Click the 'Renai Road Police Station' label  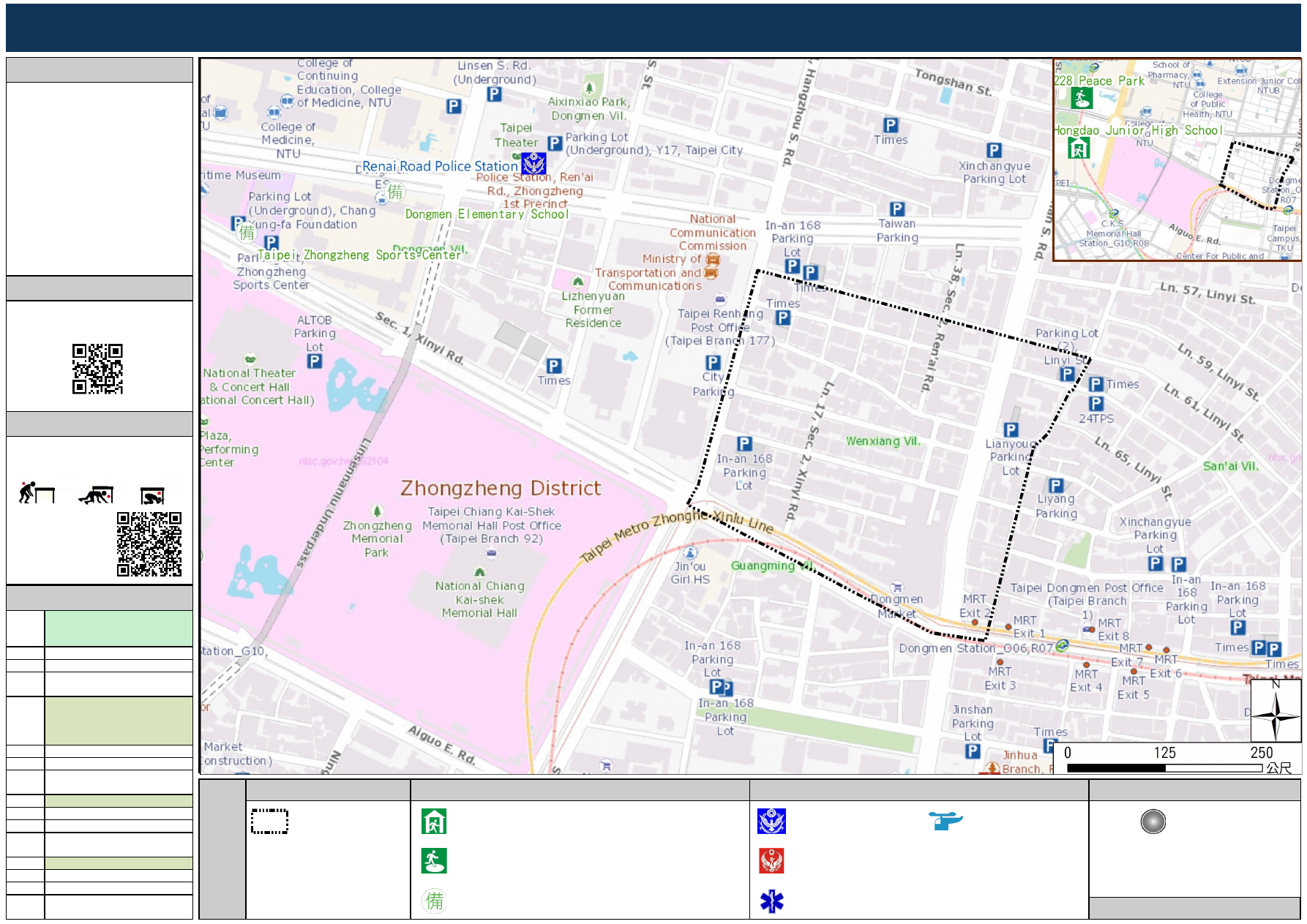click(440, 166)
